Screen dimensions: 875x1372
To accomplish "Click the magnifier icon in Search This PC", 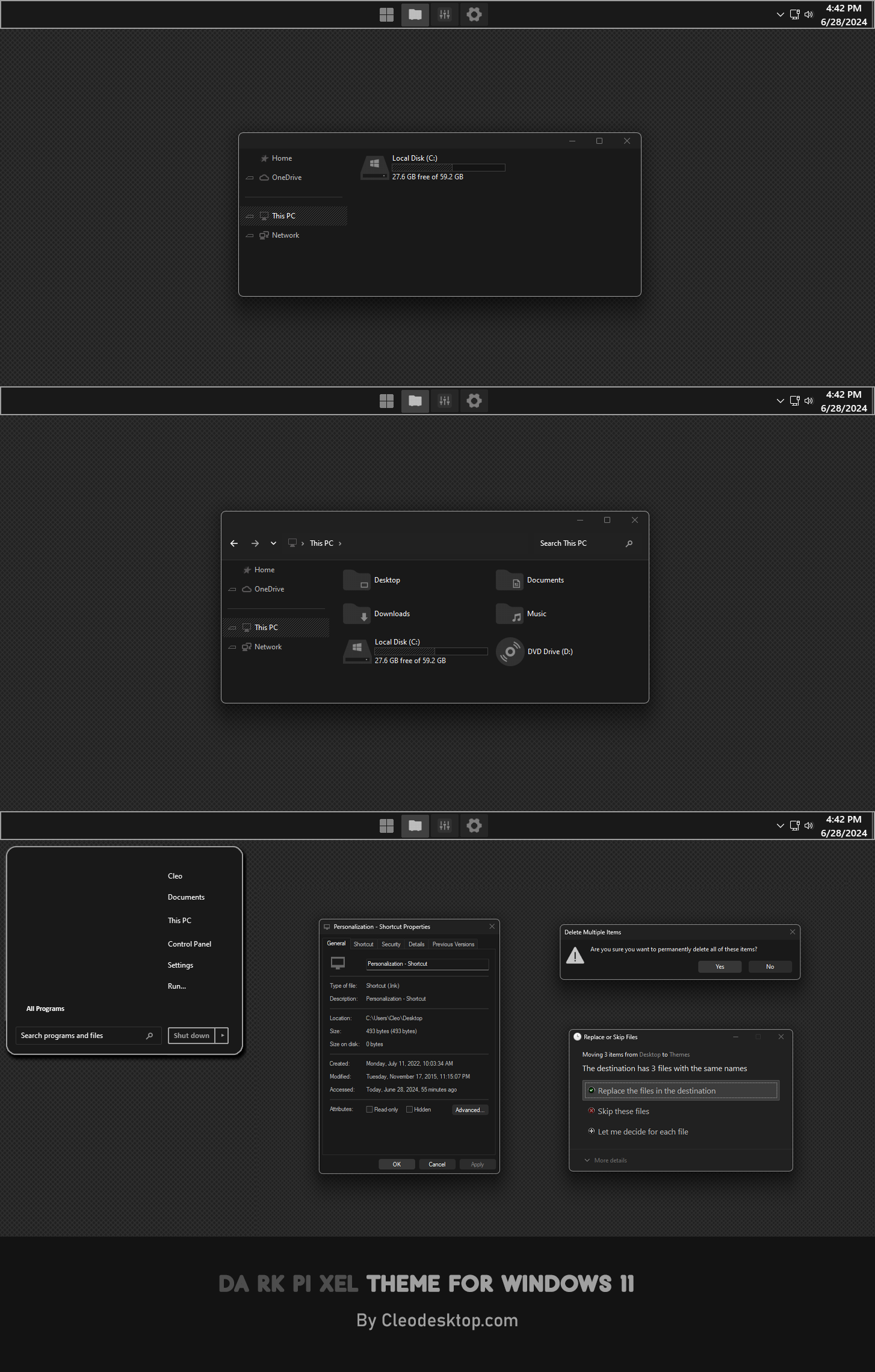I will pos(629,543).
